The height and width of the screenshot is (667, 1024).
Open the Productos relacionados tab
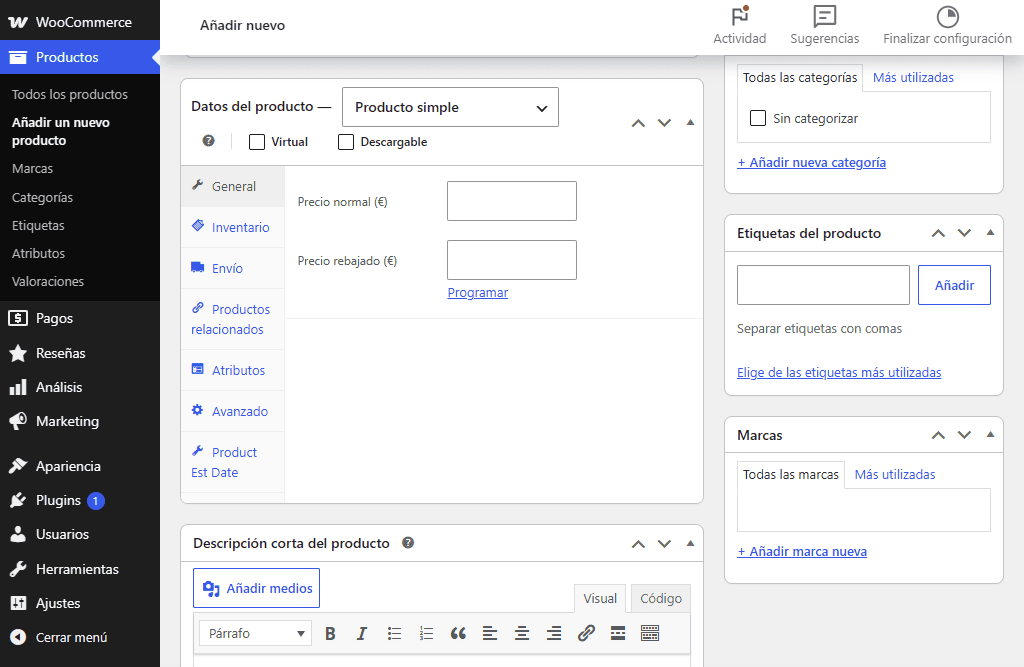[232, 319]
